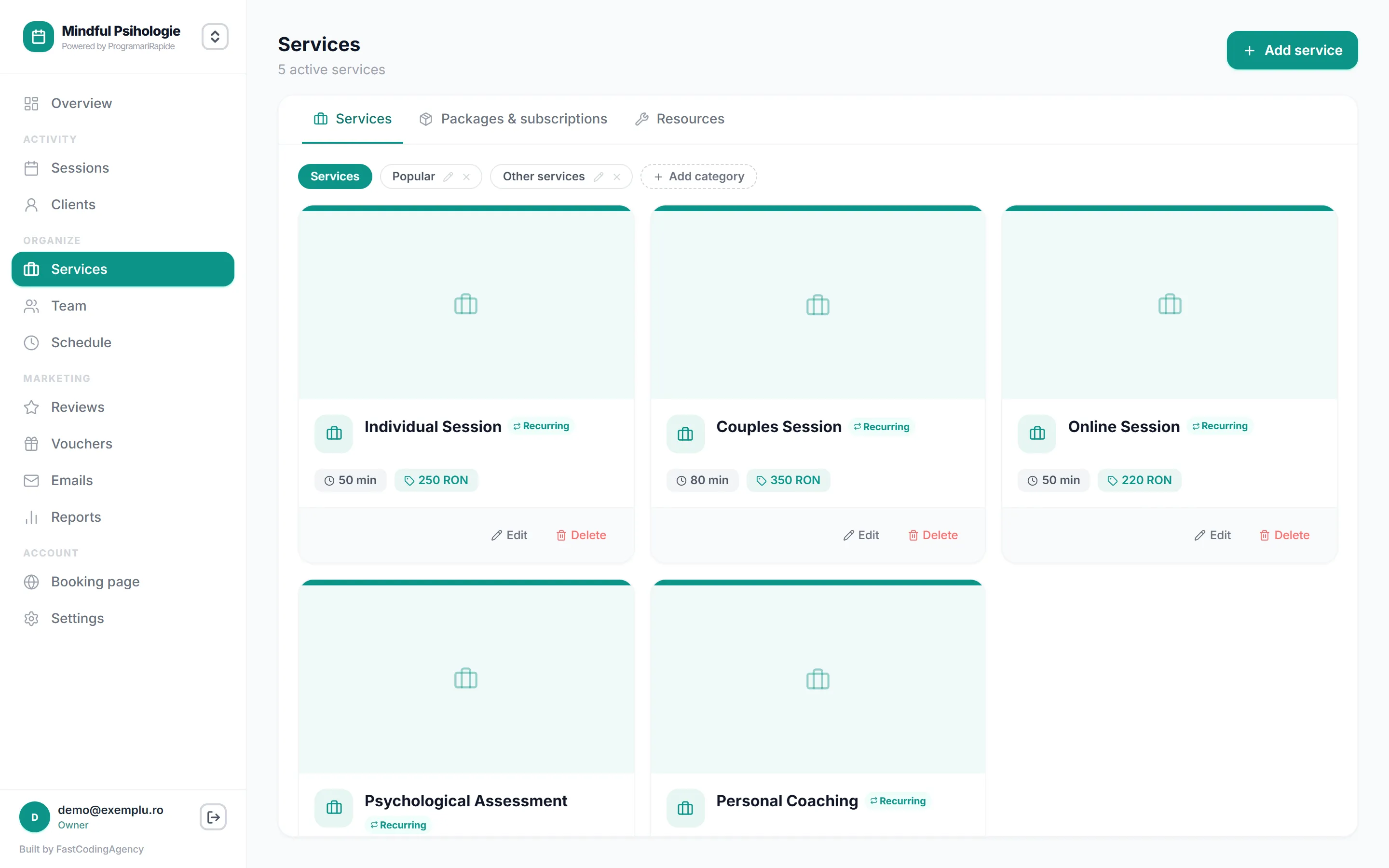Open the Schedule page
Screen dimensions: 1389x868
click(x=123, y=343)
